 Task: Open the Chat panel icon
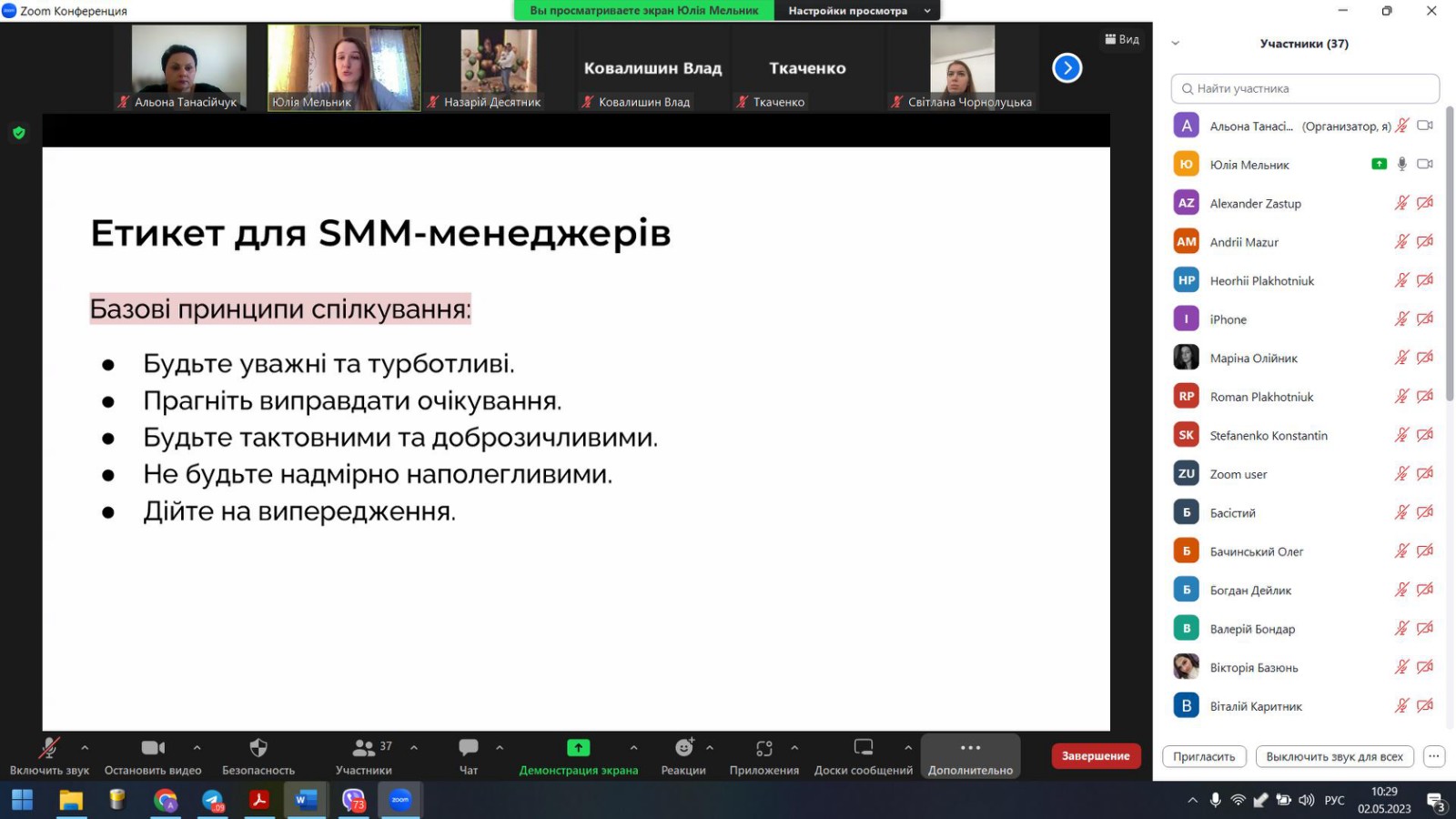(x=469, y=748)
